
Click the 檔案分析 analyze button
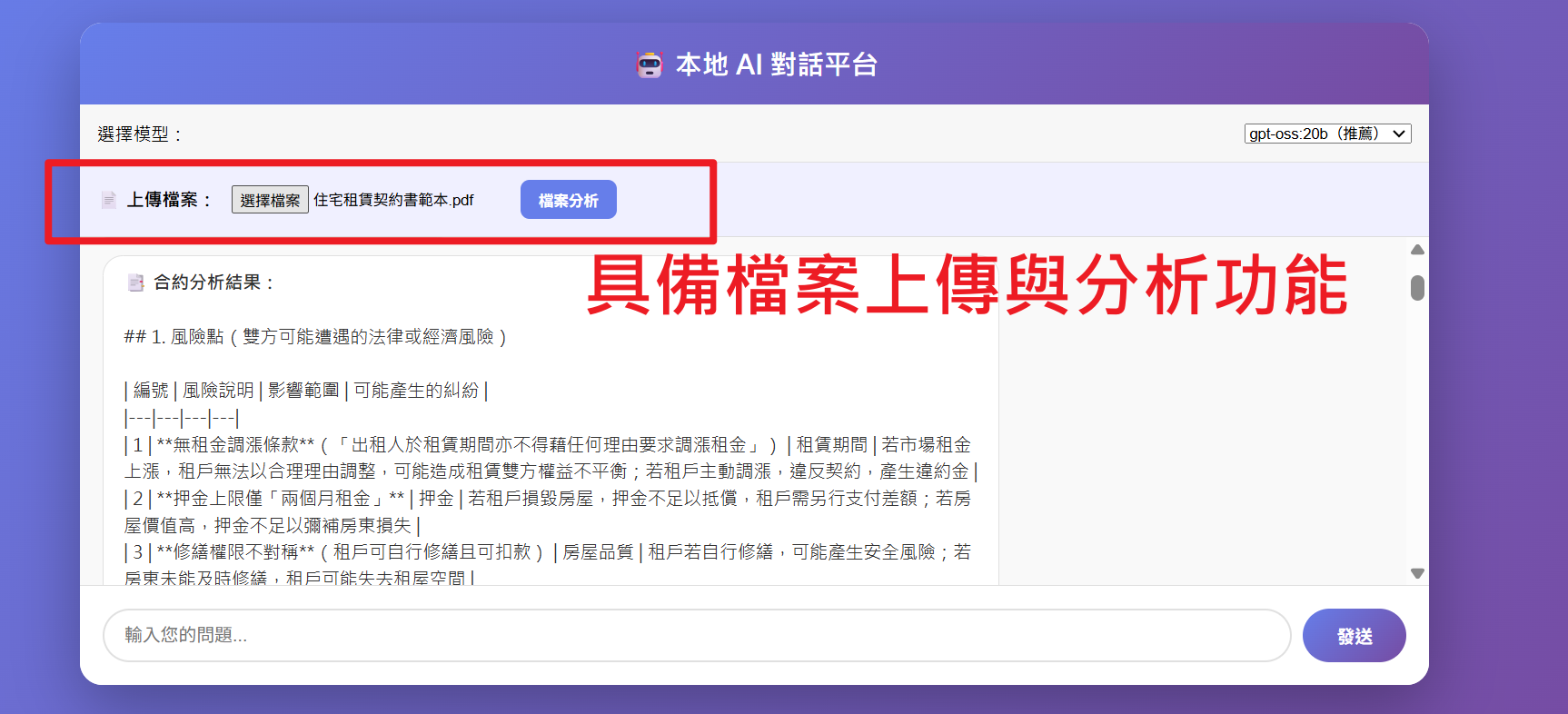tap(569, 200)
